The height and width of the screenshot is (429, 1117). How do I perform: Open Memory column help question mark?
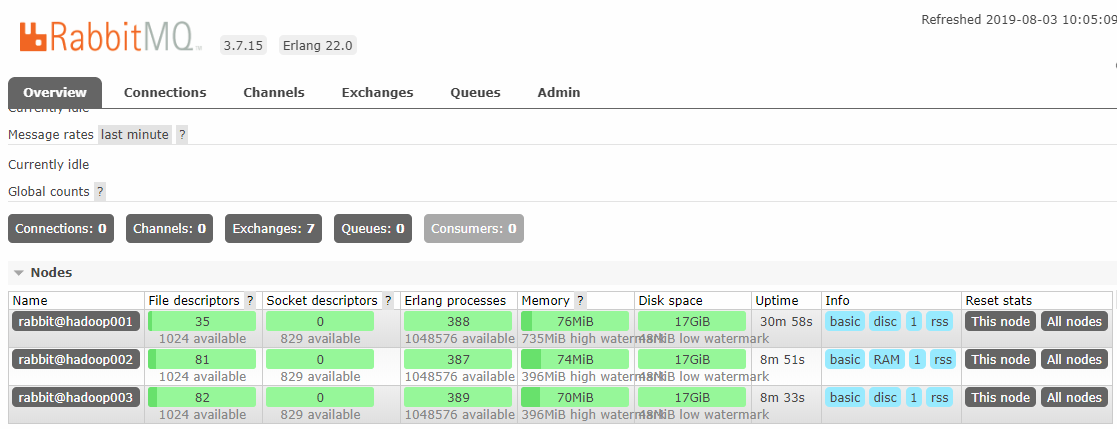click(x=580, y=300)
